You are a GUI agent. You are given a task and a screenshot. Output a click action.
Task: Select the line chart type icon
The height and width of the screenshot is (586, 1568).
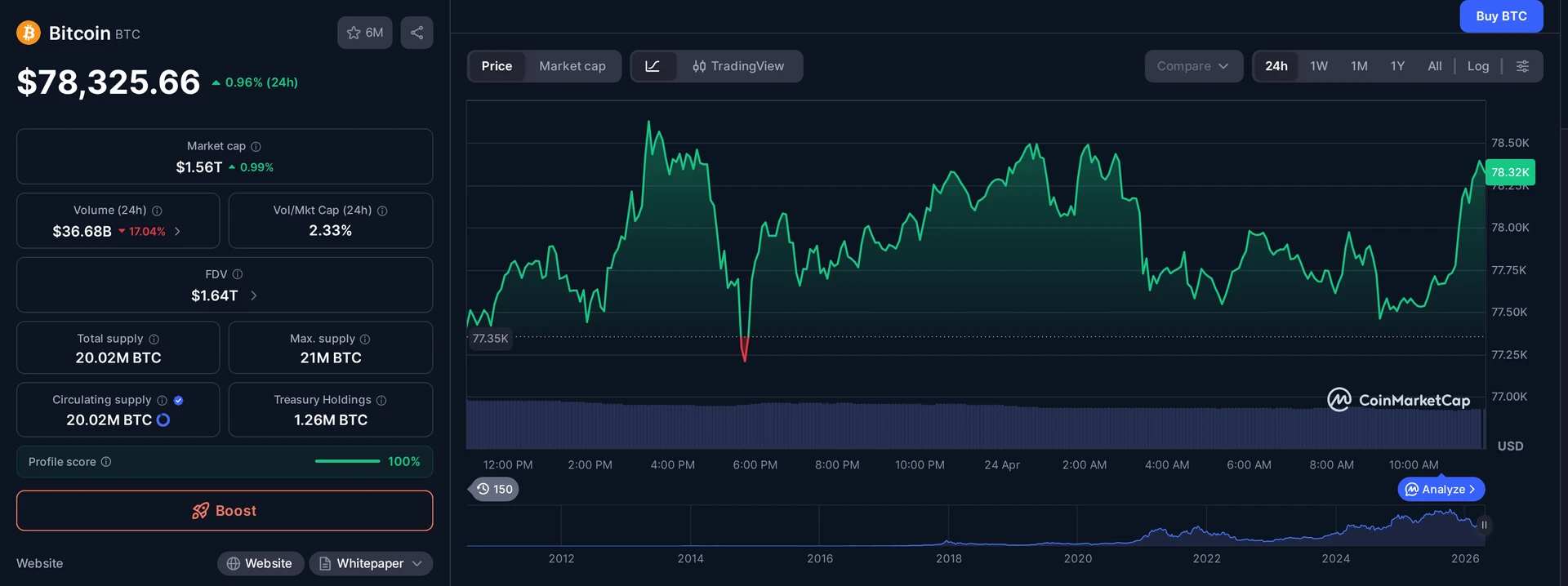pyautogui.click(x=653, y=66)
